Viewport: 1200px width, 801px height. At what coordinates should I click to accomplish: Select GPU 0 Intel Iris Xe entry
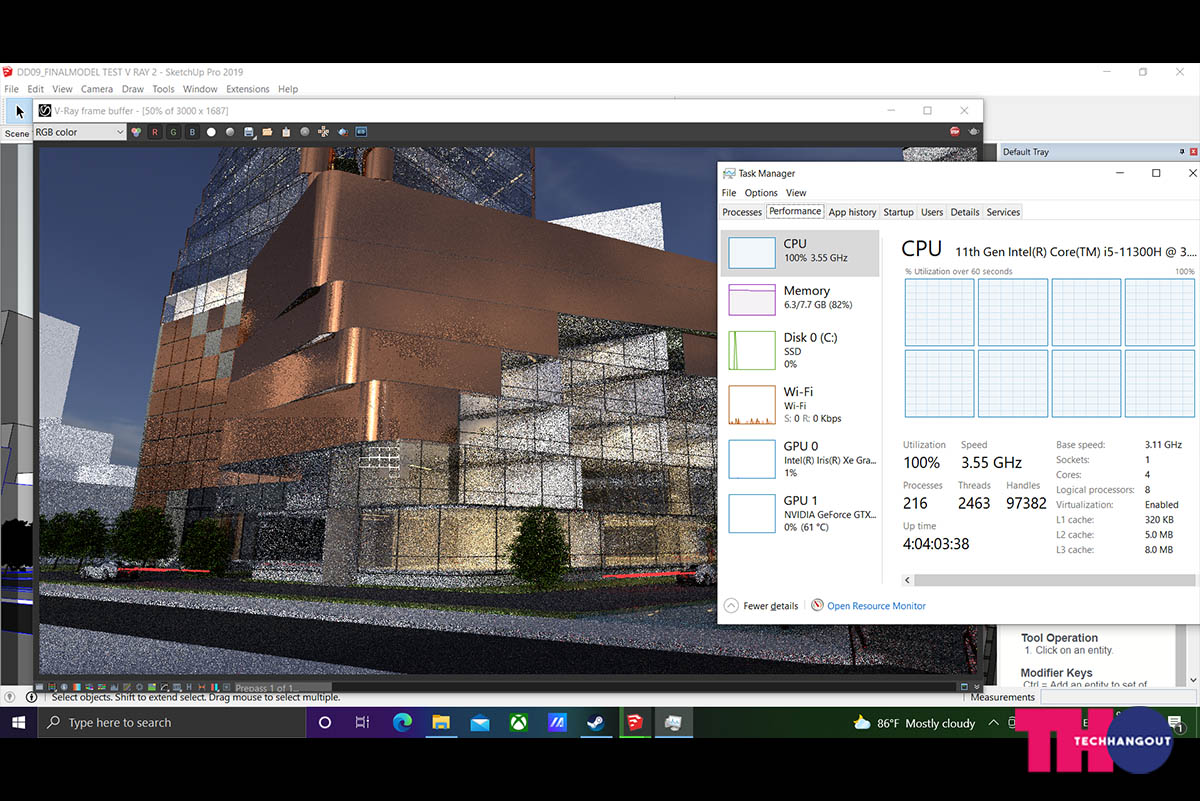tap(800, 458)
